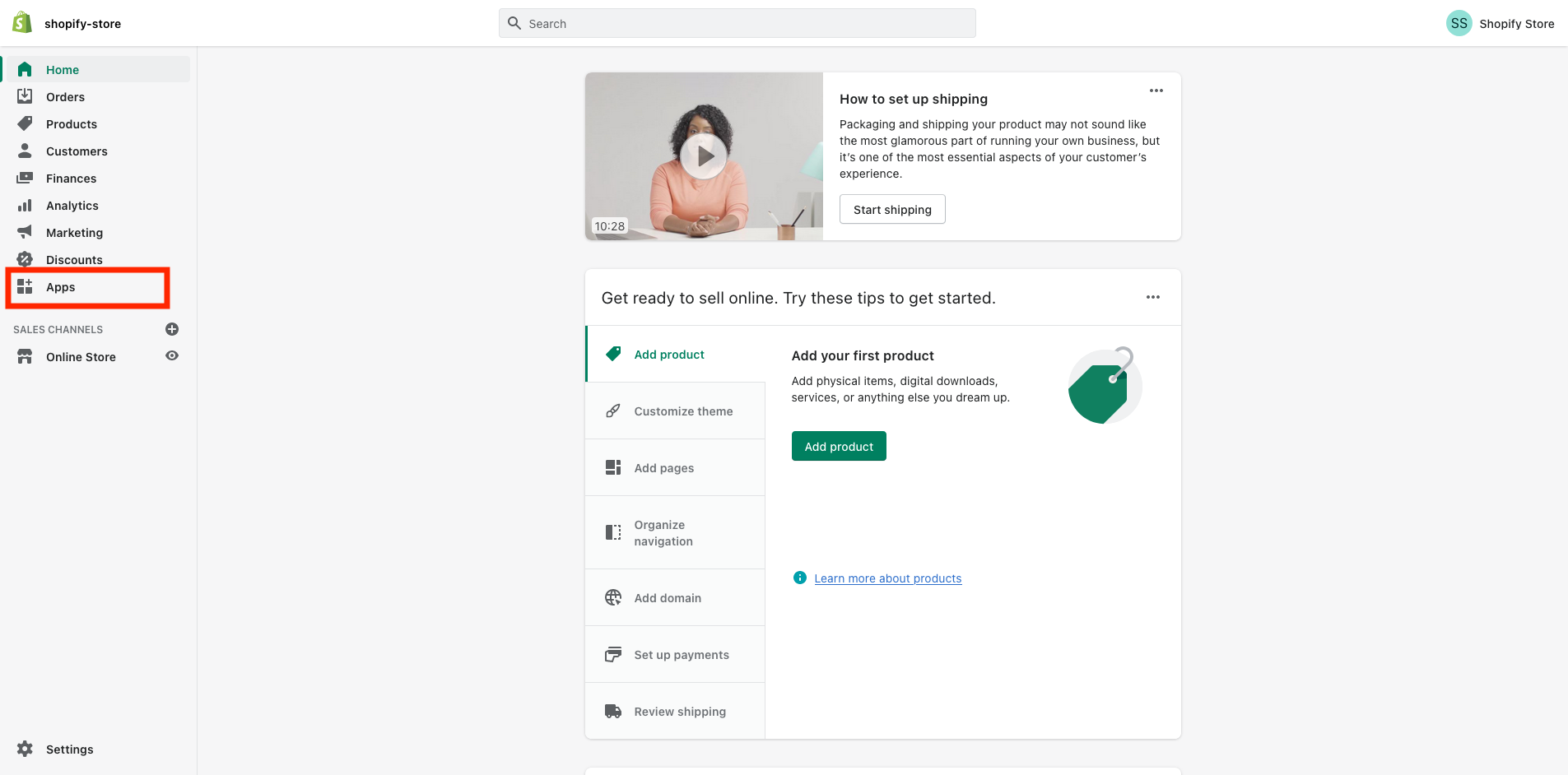Click the Settings gear icon
This screenshot has height=775, width=1568.
pos(25,749)
